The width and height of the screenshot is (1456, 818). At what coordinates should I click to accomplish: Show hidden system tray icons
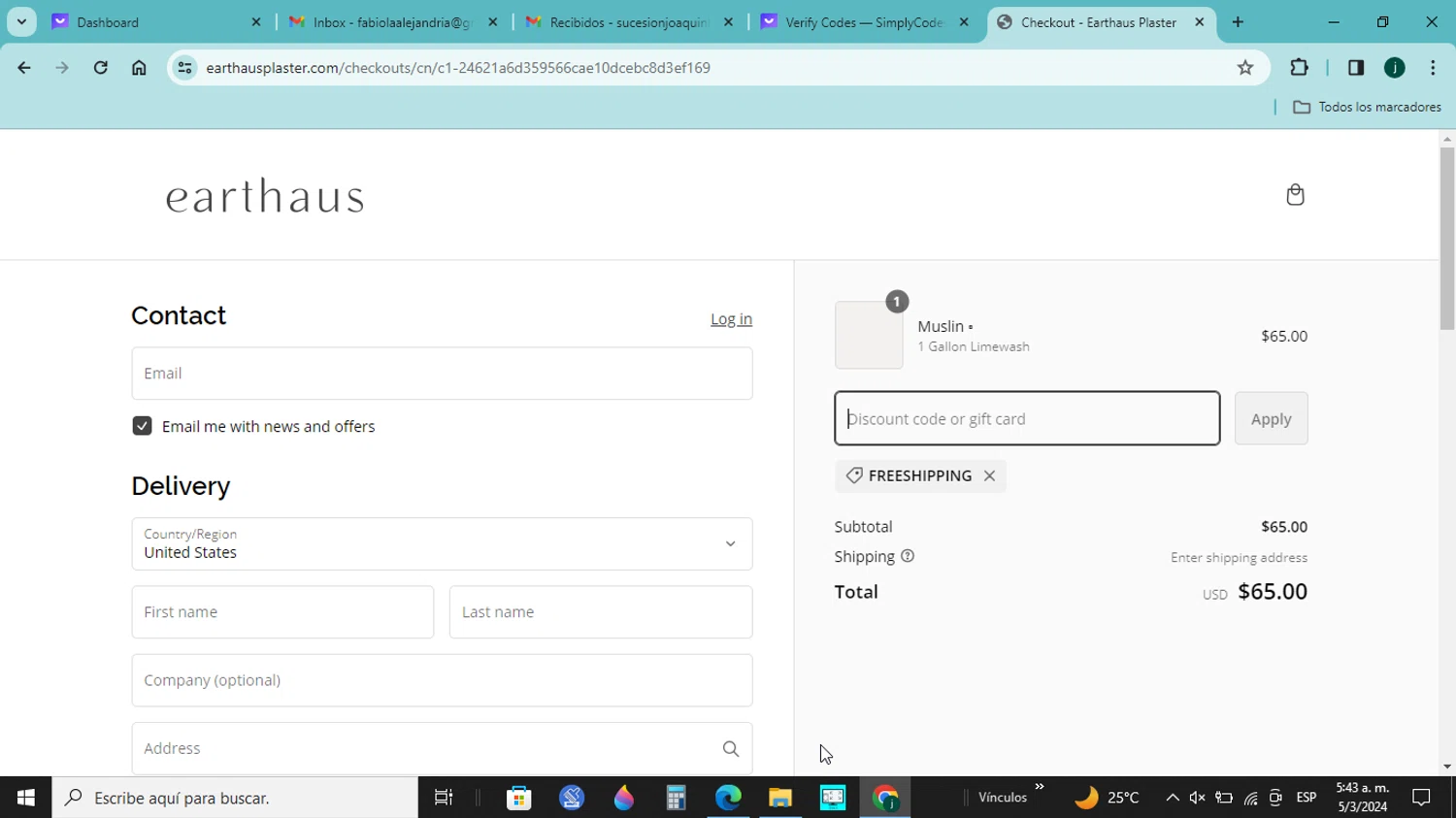(1173, 798)
